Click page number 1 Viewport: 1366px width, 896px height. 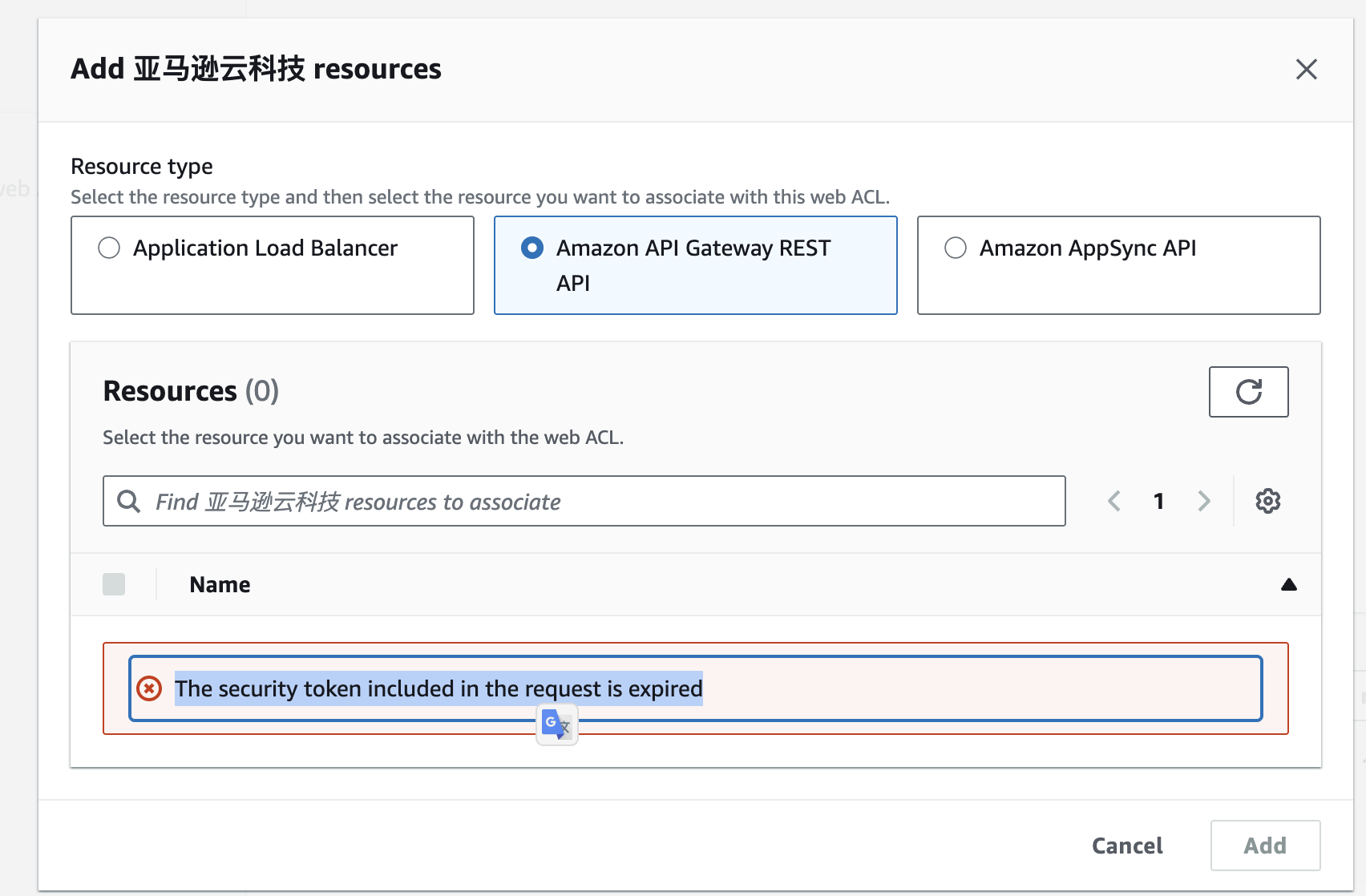tap(1158, 502)
